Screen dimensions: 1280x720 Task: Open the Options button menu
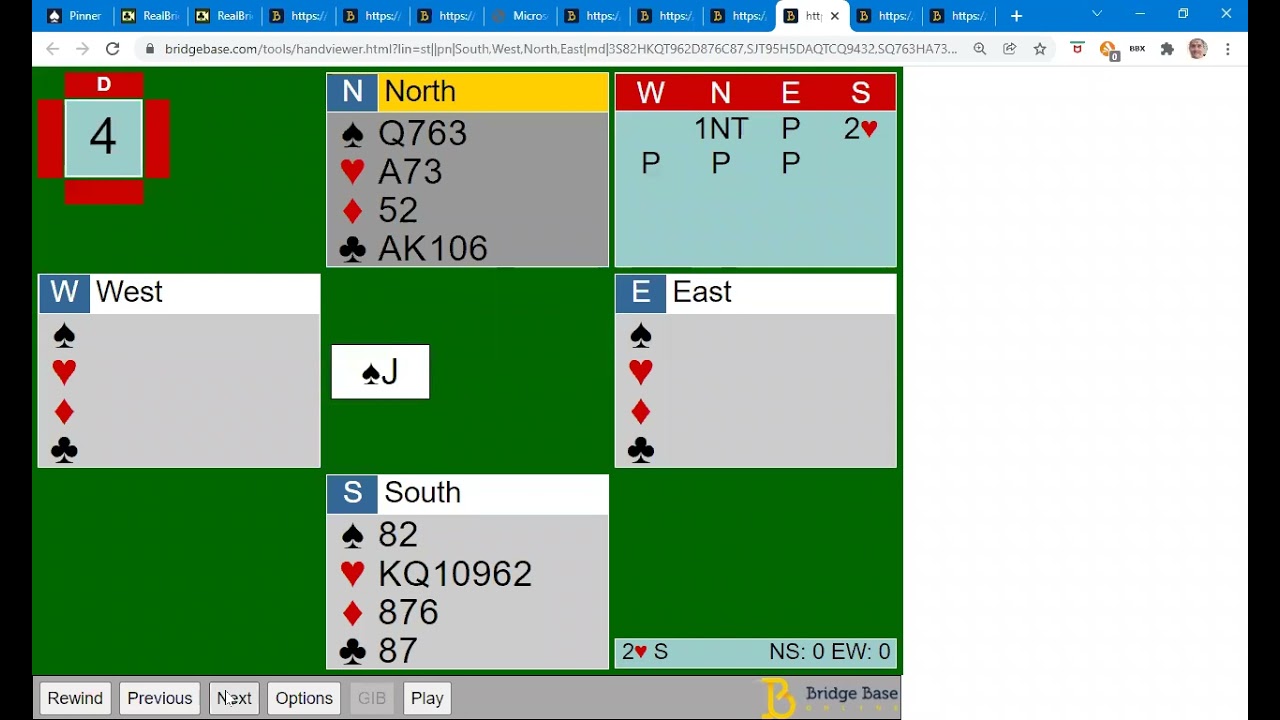click(x=304, y=698)
